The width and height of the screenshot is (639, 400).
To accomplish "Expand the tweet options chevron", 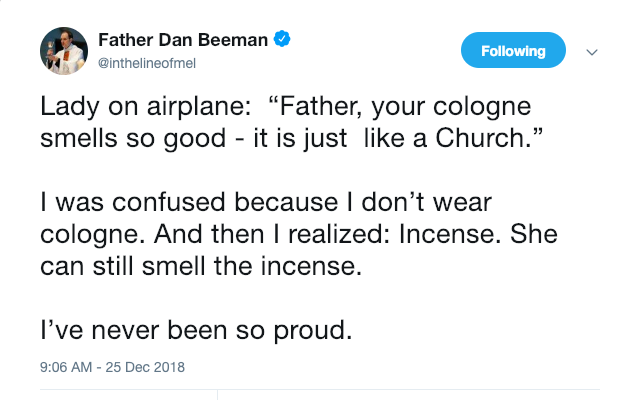I will pyautogui.click(x=592, y=52).
